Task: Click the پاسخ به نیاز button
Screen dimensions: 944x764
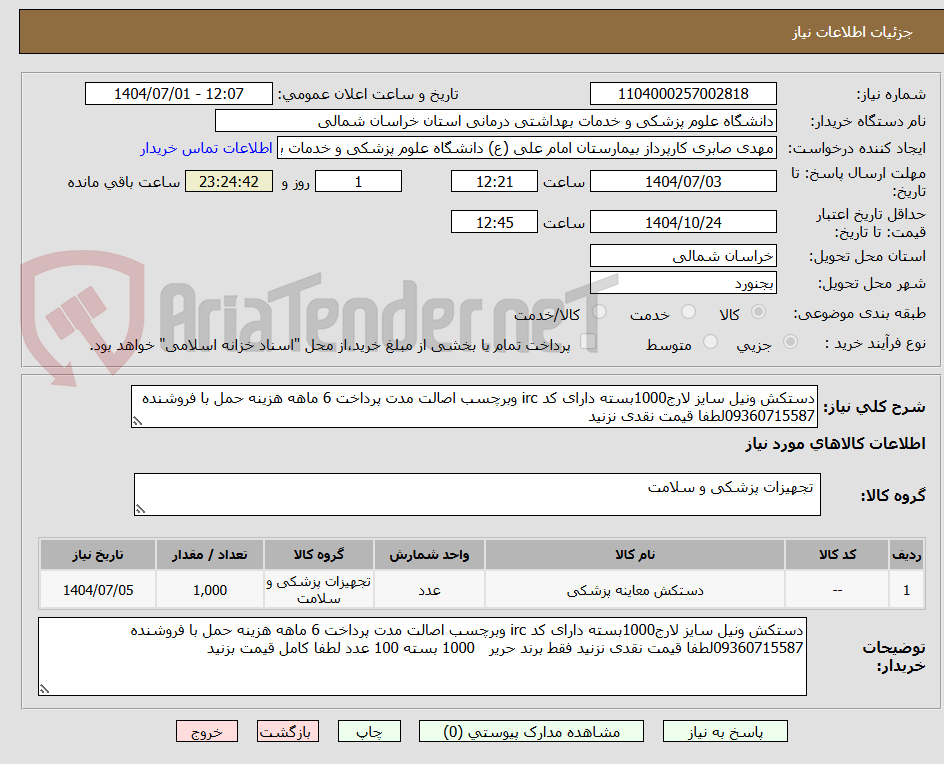Action: coord(725,731)
